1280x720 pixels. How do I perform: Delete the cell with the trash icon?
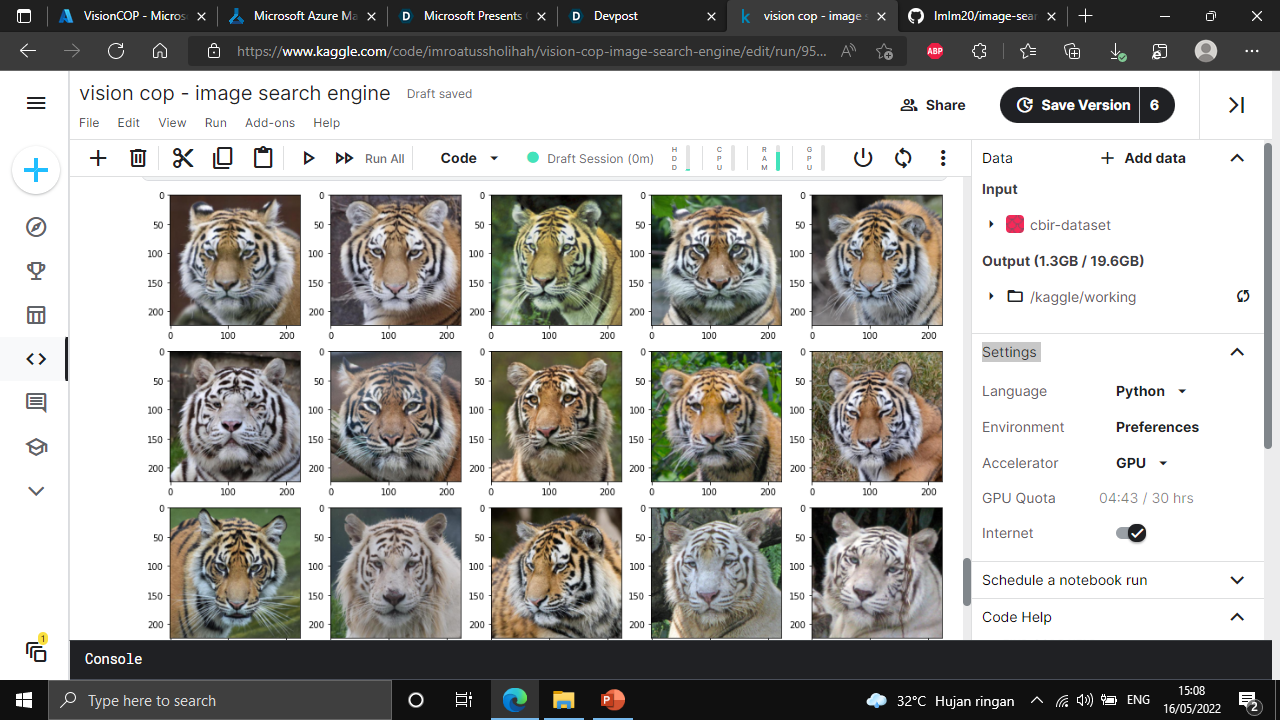[x=138, y=158]
